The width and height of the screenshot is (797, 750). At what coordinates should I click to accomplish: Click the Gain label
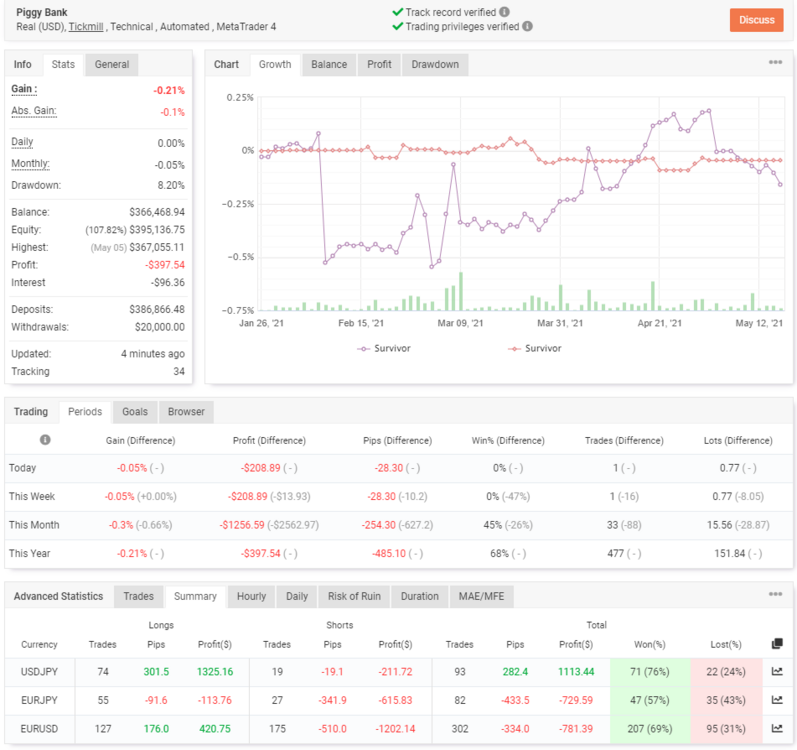point(24,89)
